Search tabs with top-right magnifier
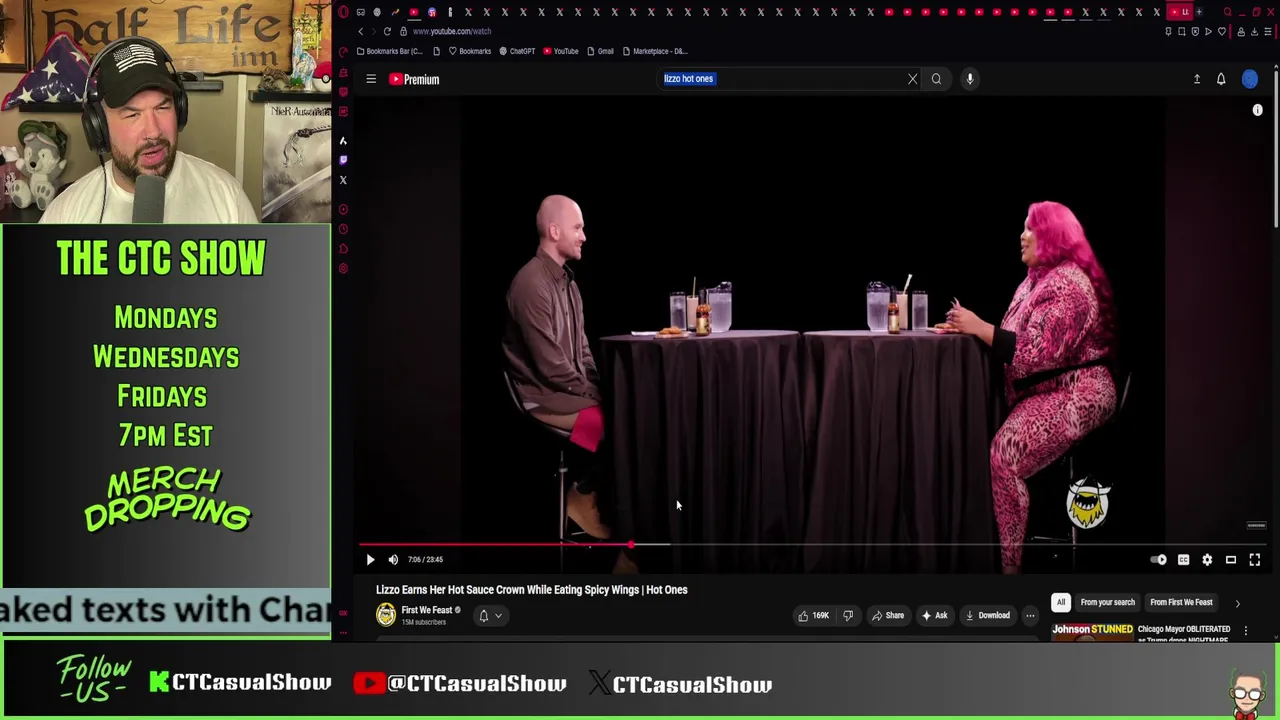This screenshot has height=720, width=1280. (x=1227, y=12)
